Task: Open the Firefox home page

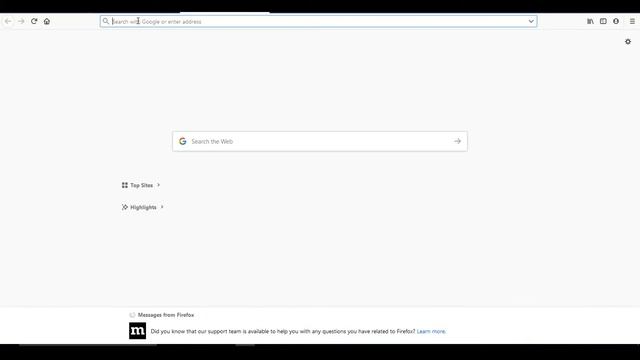Action: coord(47,21)
